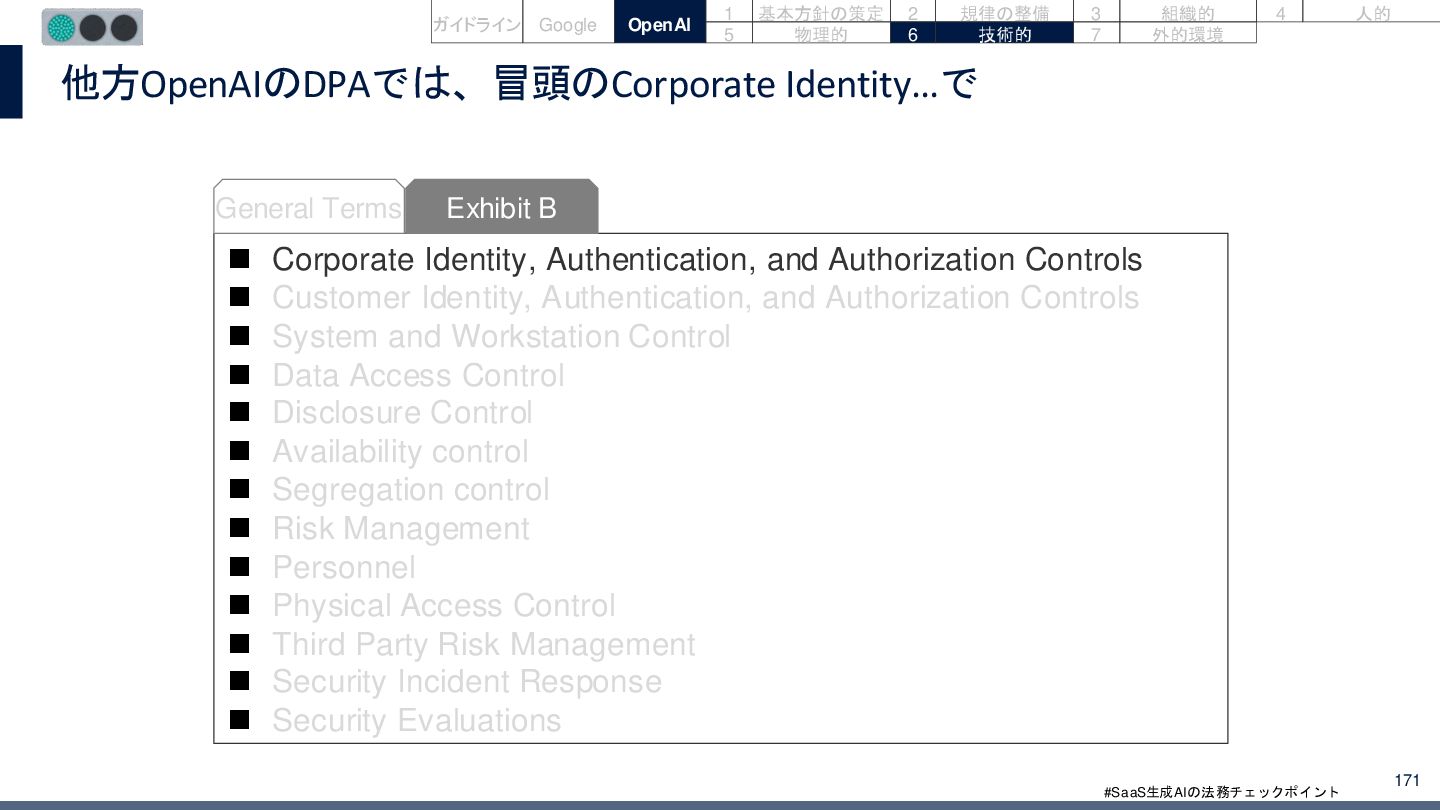Click section number 6 in the header
Screen dimensions: 1440x810
[x=913, y=34]
